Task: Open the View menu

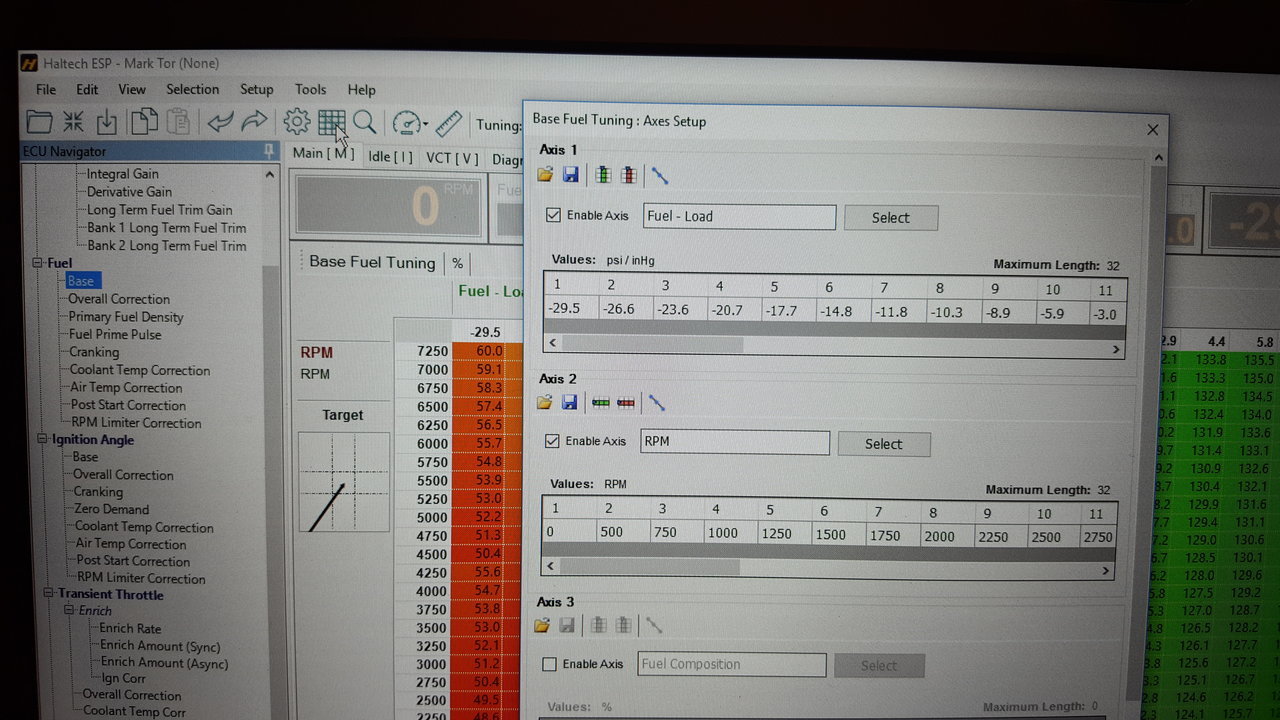Action: coord(132,89)
